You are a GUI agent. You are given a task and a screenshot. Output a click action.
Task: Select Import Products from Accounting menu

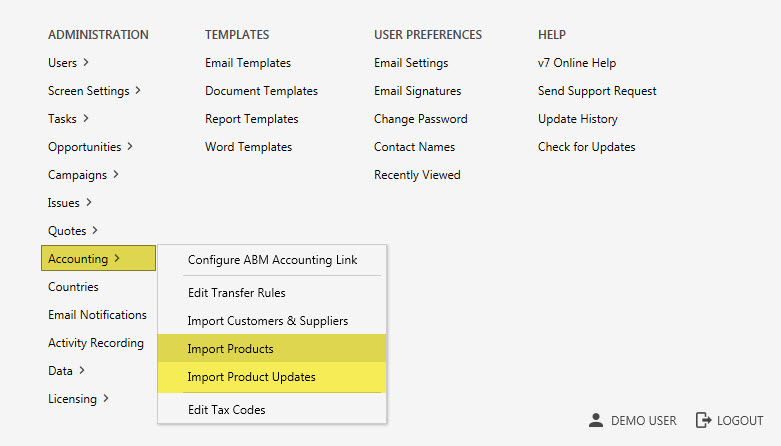coord(230,349)
